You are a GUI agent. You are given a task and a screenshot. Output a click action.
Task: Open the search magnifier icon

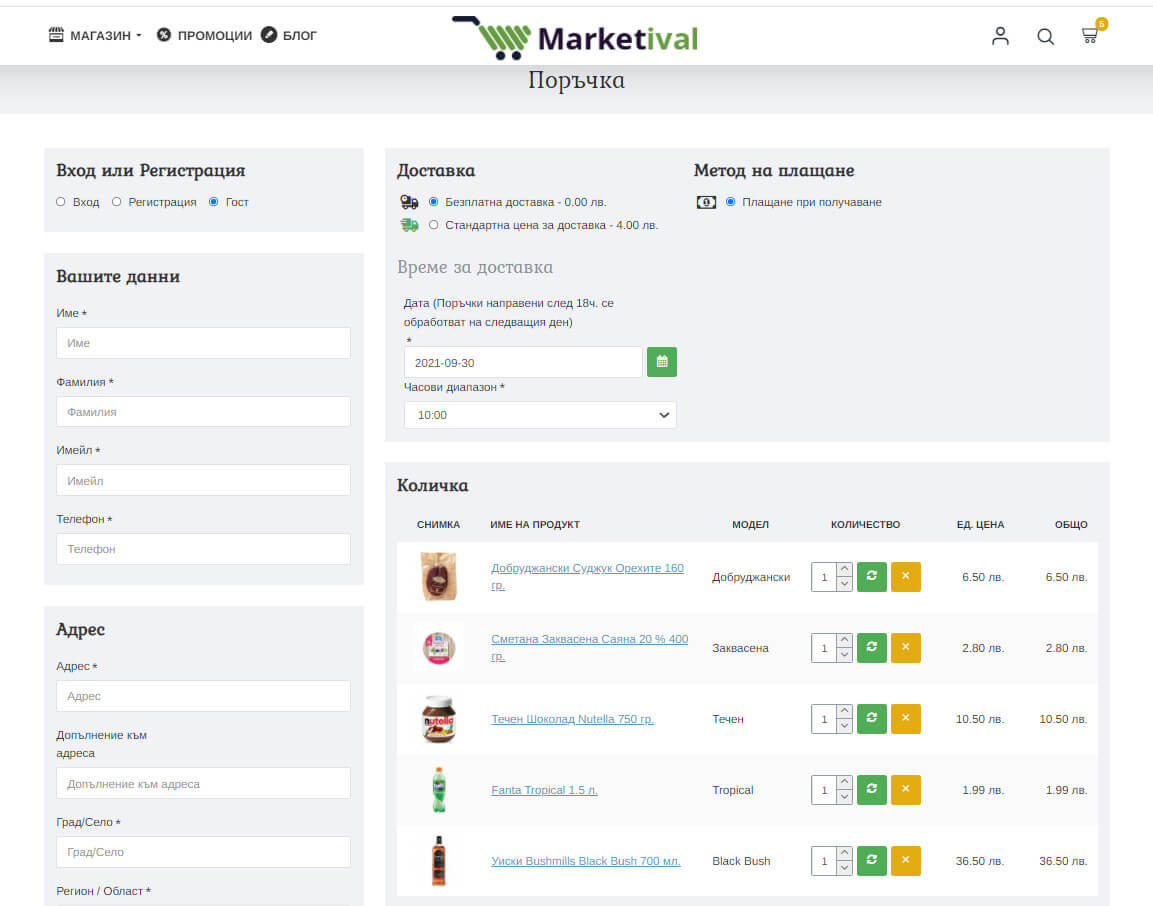(x=1045, y=36)
